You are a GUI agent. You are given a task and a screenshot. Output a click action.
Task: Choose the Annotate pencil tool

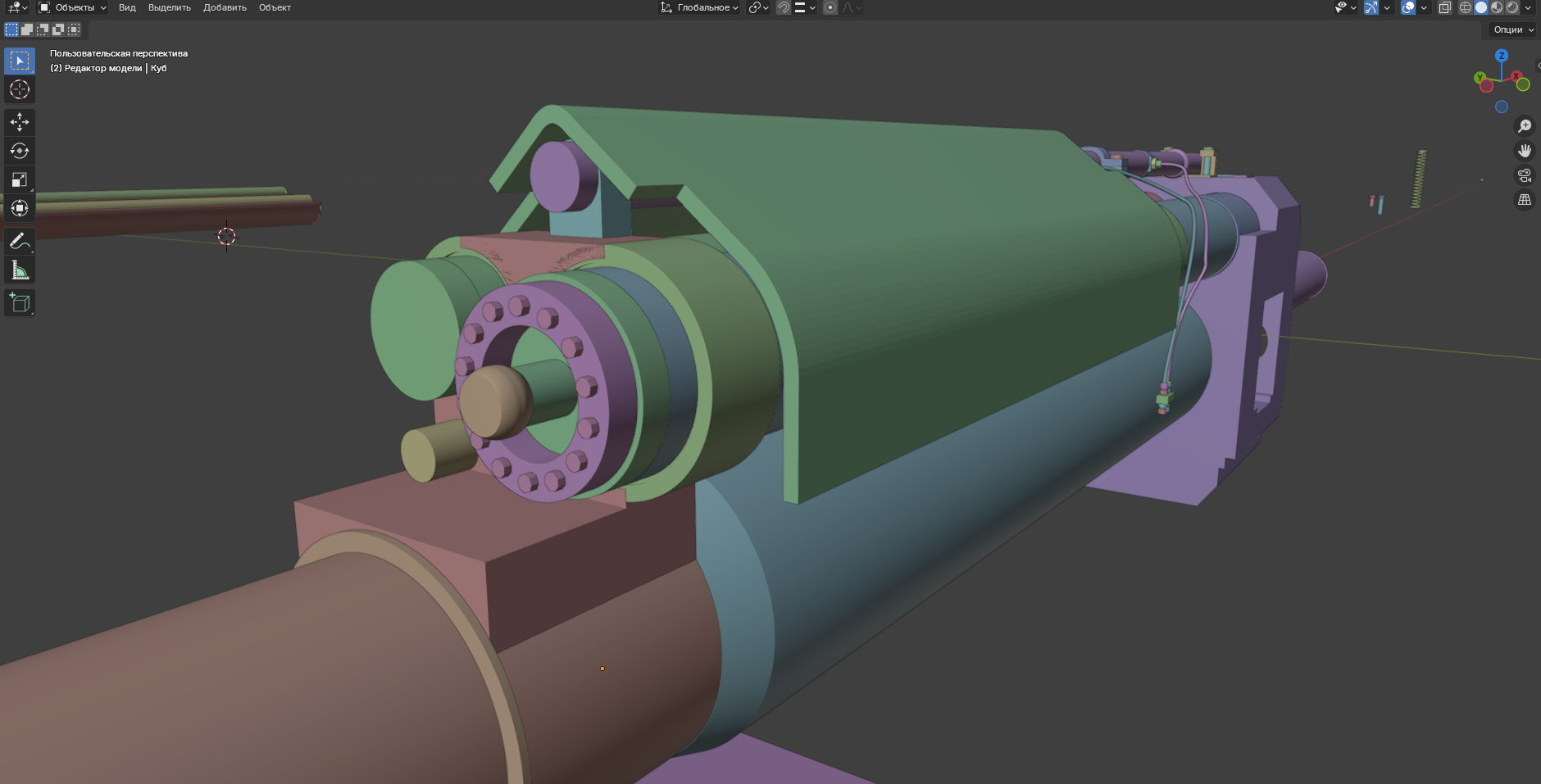coord(20,241)
